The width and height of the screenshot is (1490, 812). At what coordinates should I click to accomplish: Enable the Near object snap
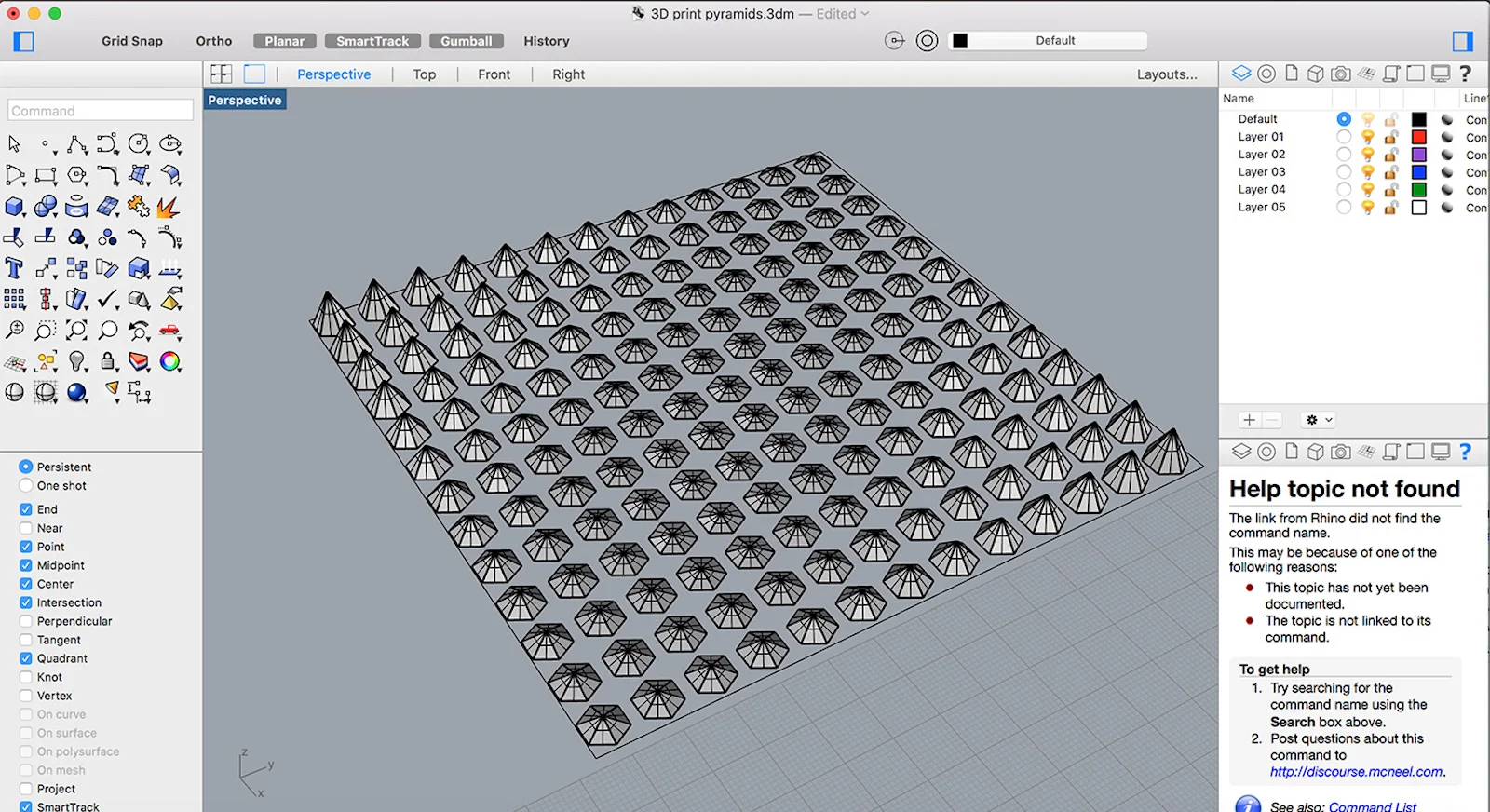pos(26,528)
